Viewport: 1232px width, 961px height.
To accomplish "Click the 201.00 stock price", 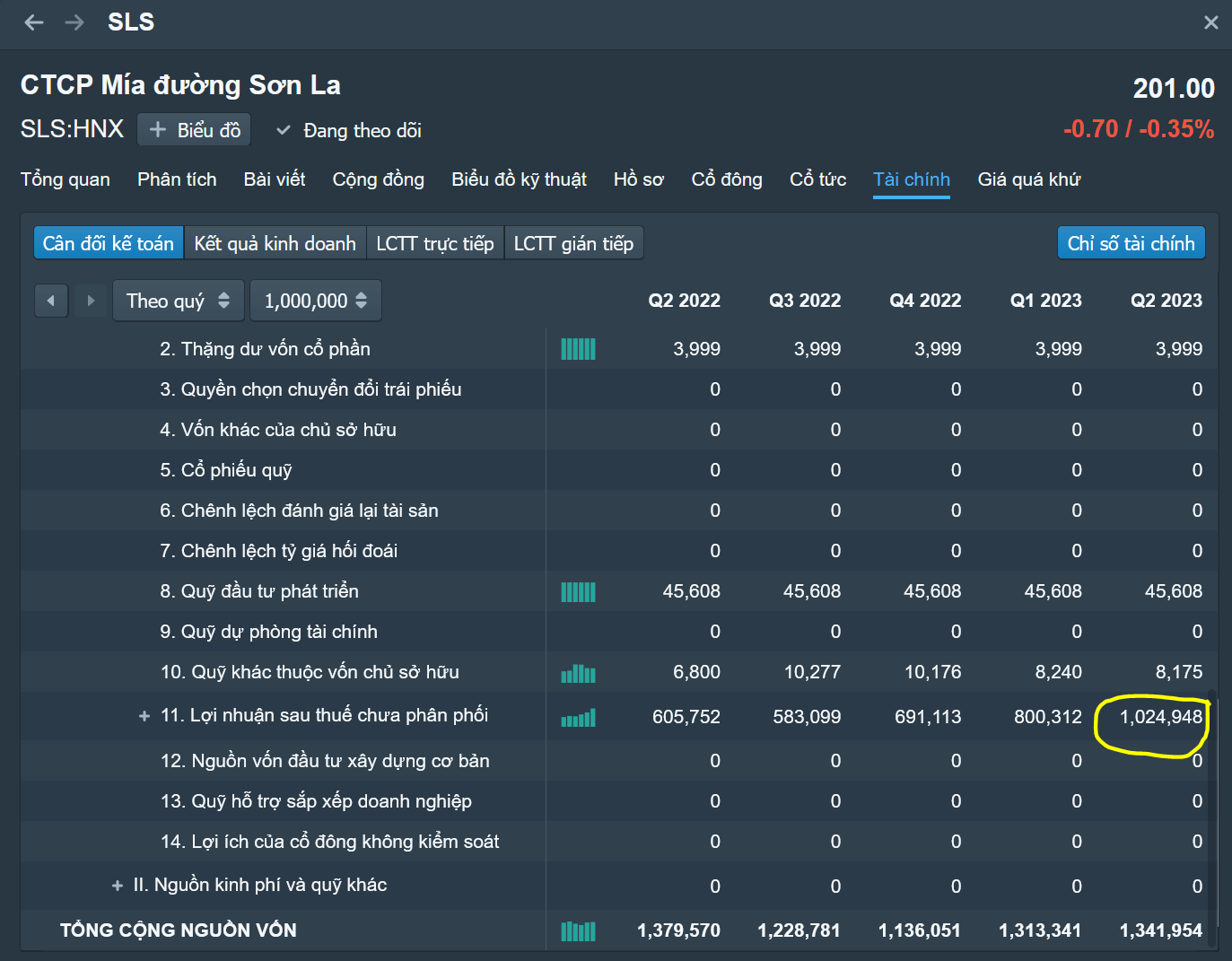I will tap(1174, 88).
